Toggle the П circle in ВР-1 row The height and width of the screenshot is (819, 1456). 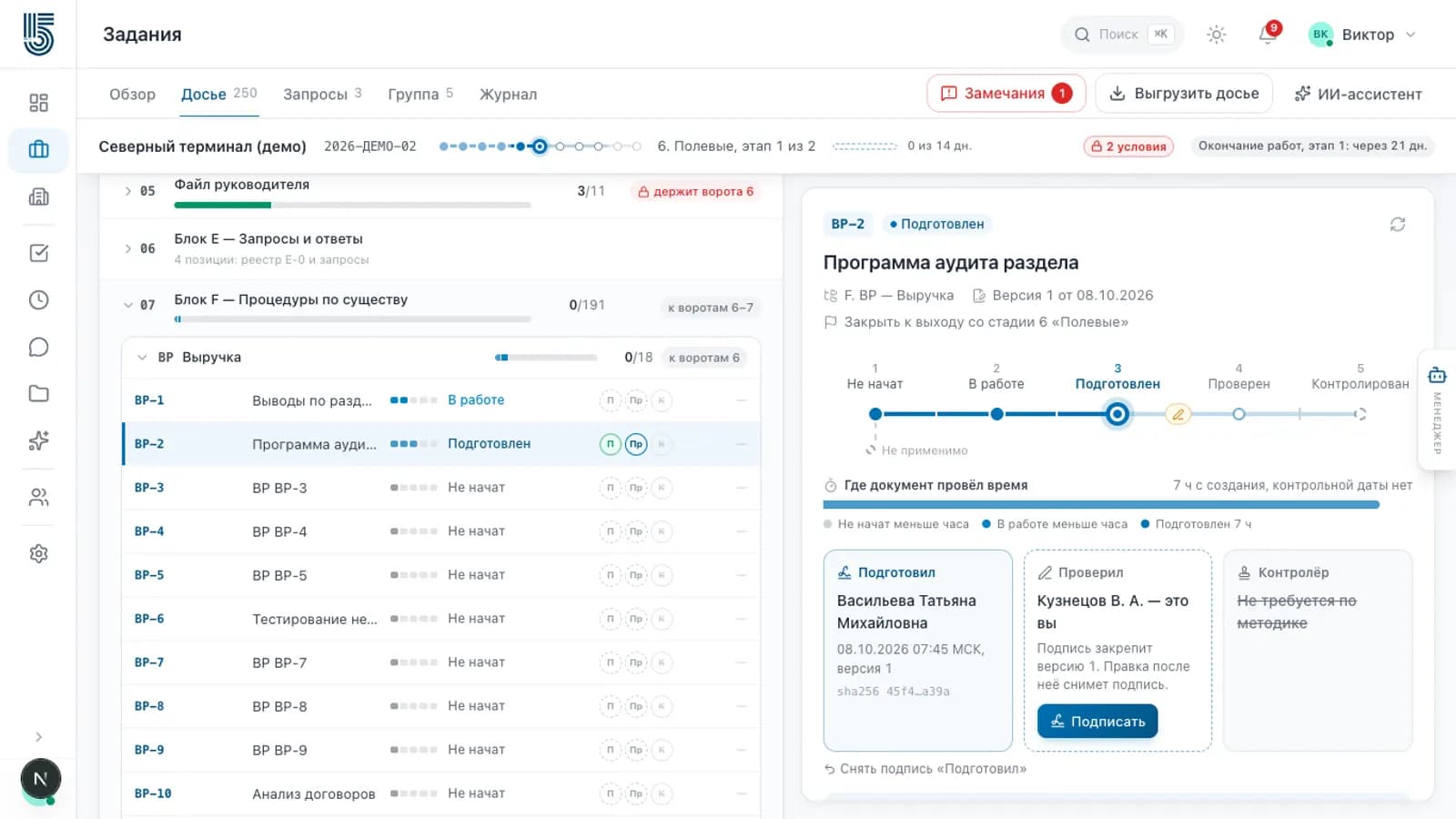tap(610, 400)
